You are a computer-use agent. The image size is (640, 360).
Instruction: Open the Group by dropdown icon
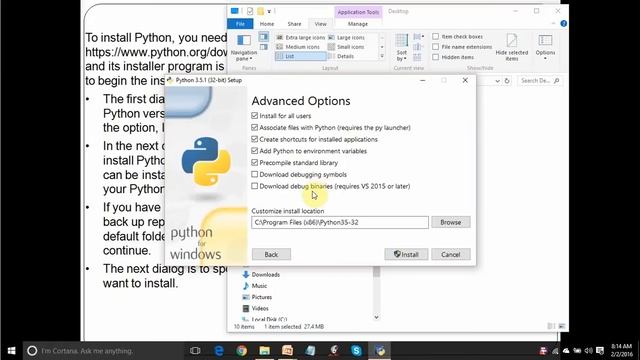pos(418,37)
